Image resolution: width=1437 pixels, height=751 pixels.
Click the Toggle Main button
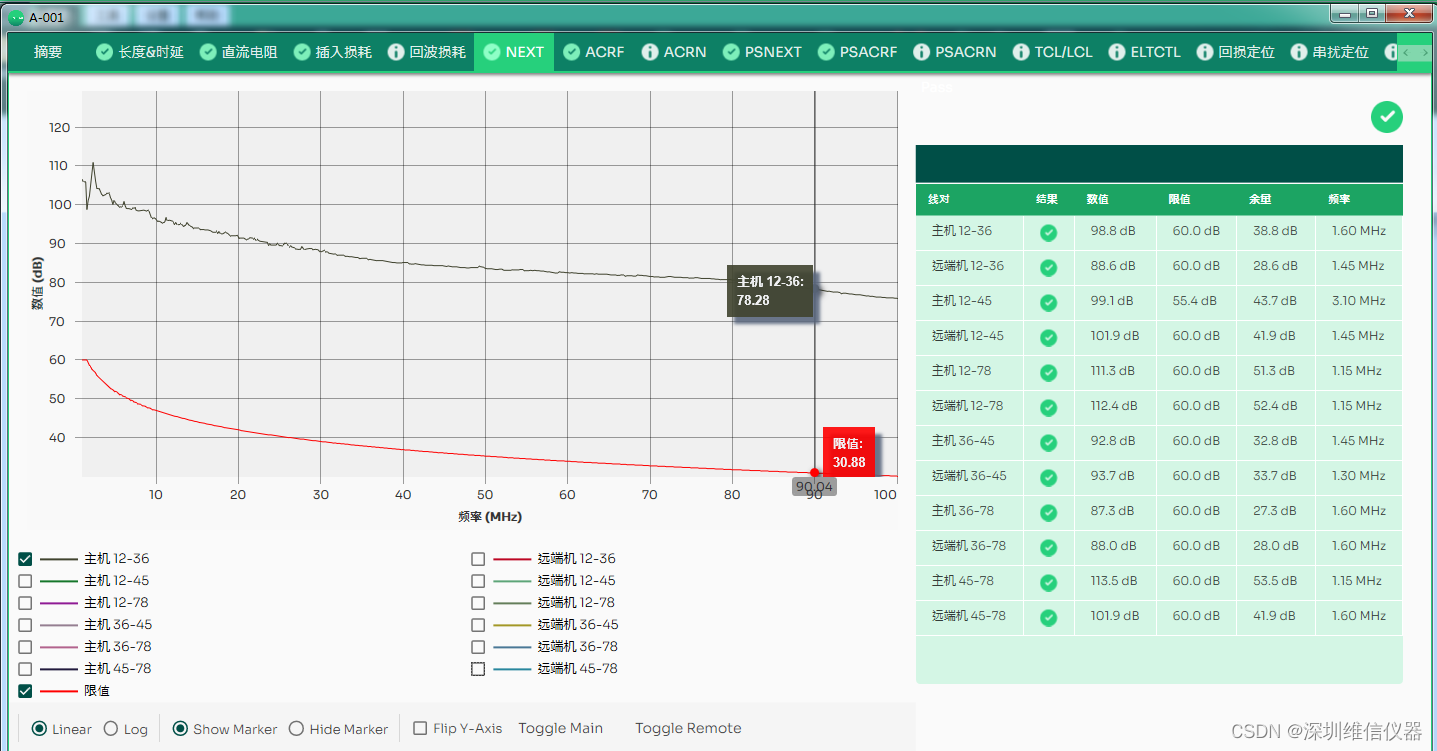(560, 728)
